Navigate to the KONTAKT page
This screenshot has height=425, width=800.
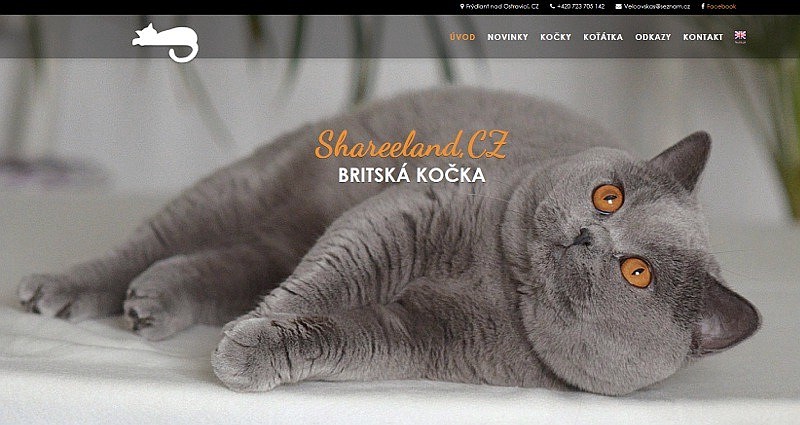pos(703,37)
